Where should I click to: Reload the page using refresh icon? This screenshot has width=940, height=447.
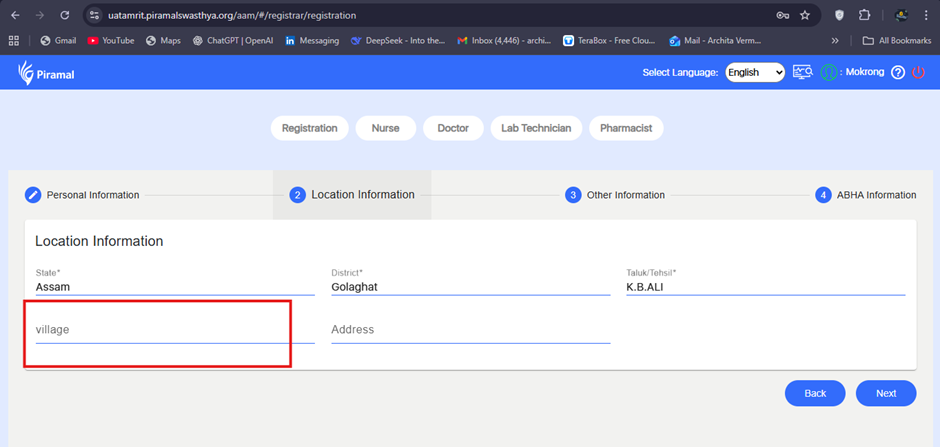click(65, 16)
